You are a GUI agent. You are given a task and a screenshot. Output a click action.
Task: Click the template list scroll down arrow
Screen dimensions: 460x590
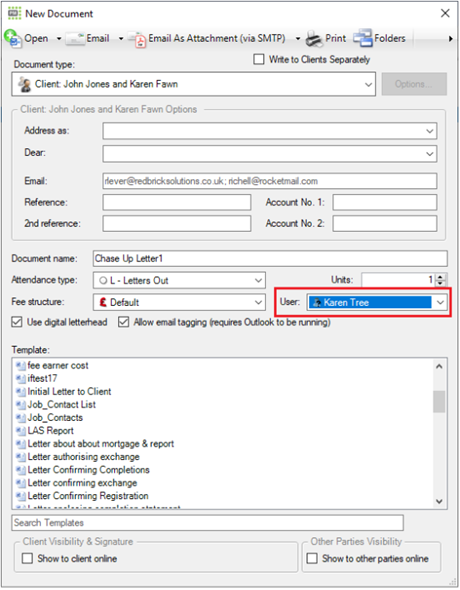(x=439, y=501)
